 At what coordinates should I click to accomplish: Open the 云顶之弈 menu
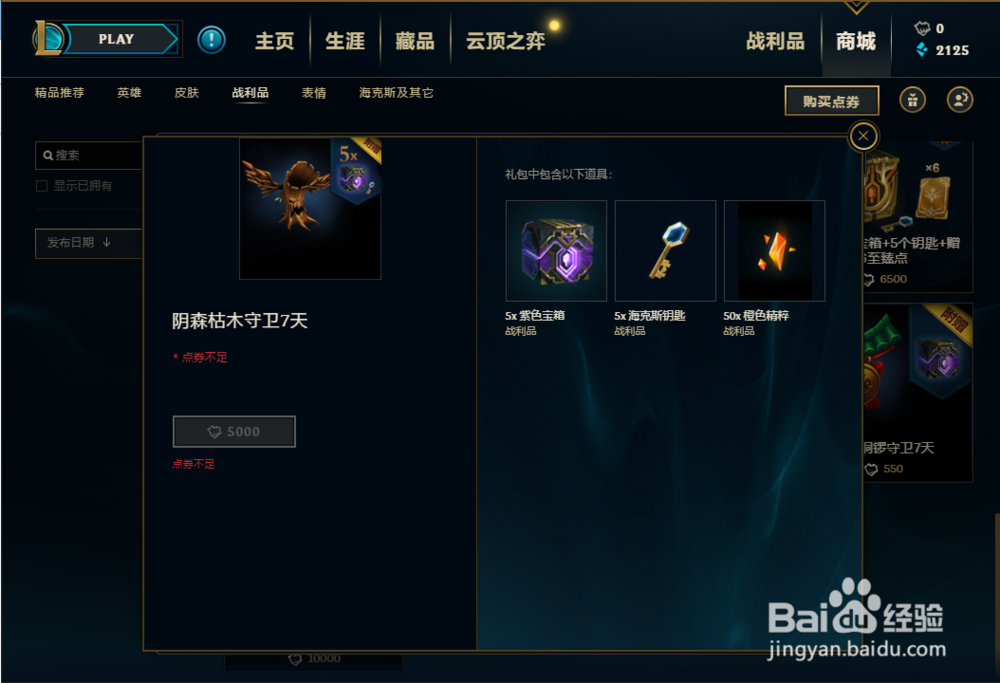(505, 41)
